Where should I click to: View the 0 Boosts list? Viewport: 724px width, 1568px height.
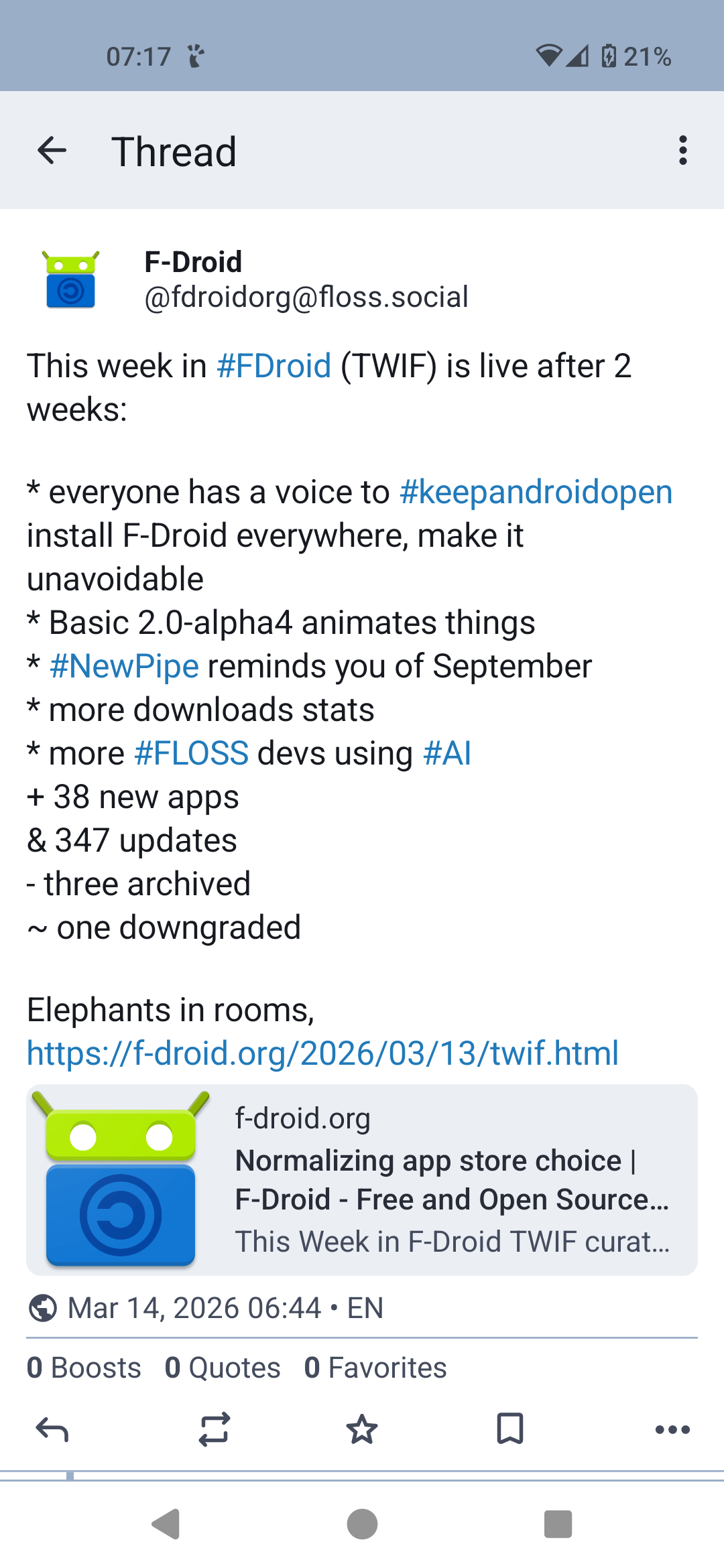(x=84, y=1368)
